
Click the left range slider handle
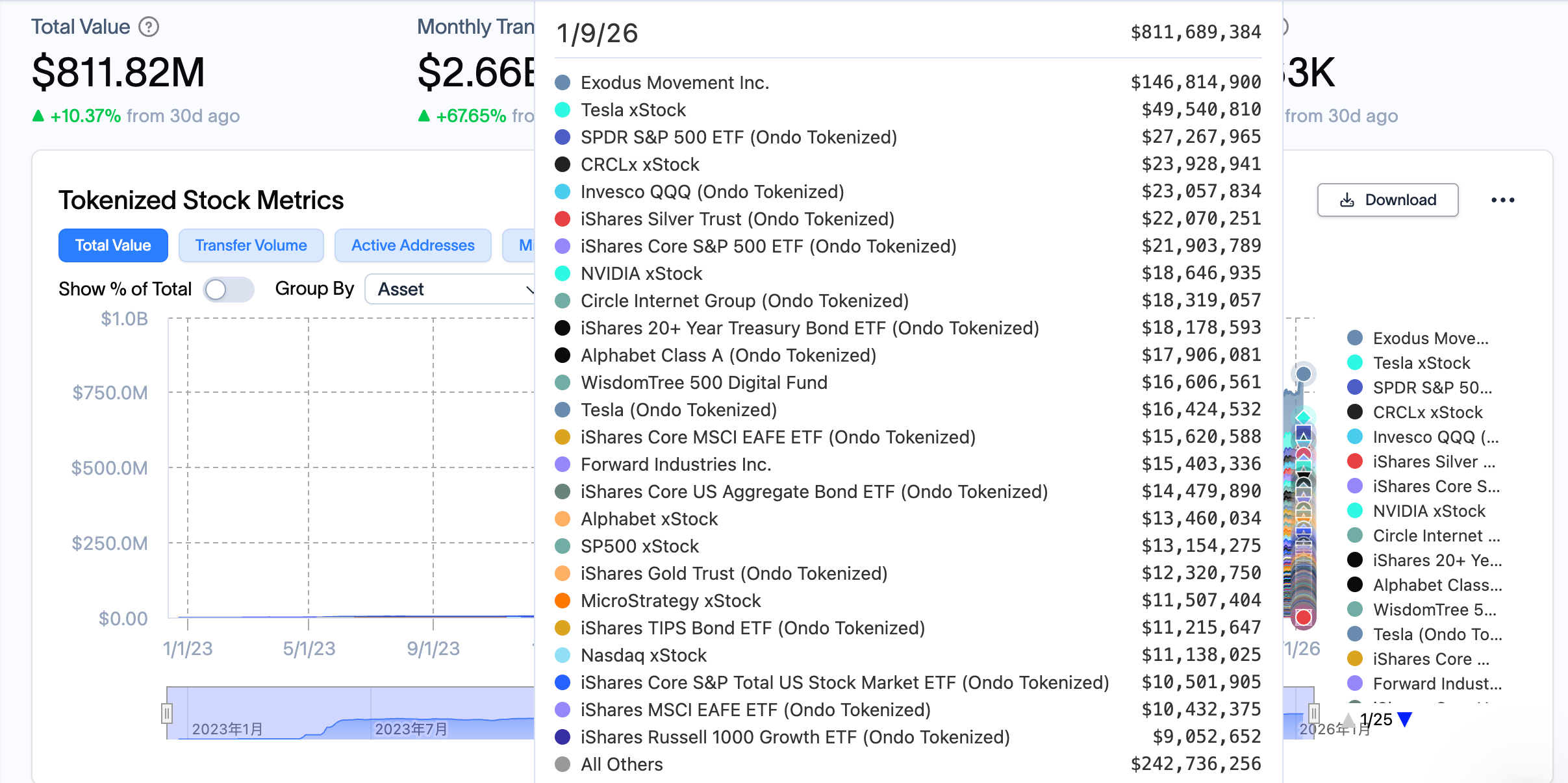(167, 714)
